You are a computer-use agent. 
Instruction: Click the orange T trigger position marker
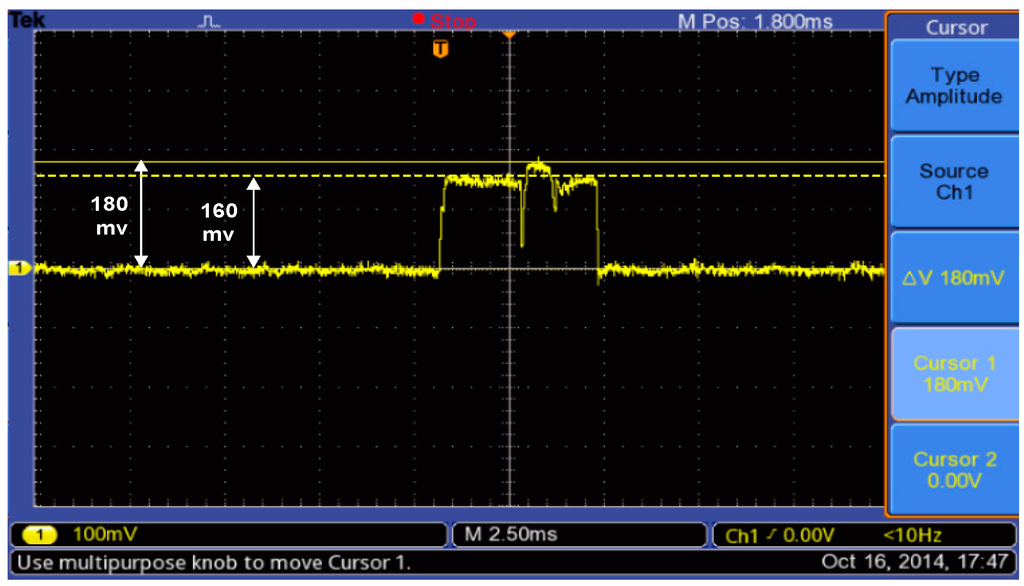click(x=440, y=49)
